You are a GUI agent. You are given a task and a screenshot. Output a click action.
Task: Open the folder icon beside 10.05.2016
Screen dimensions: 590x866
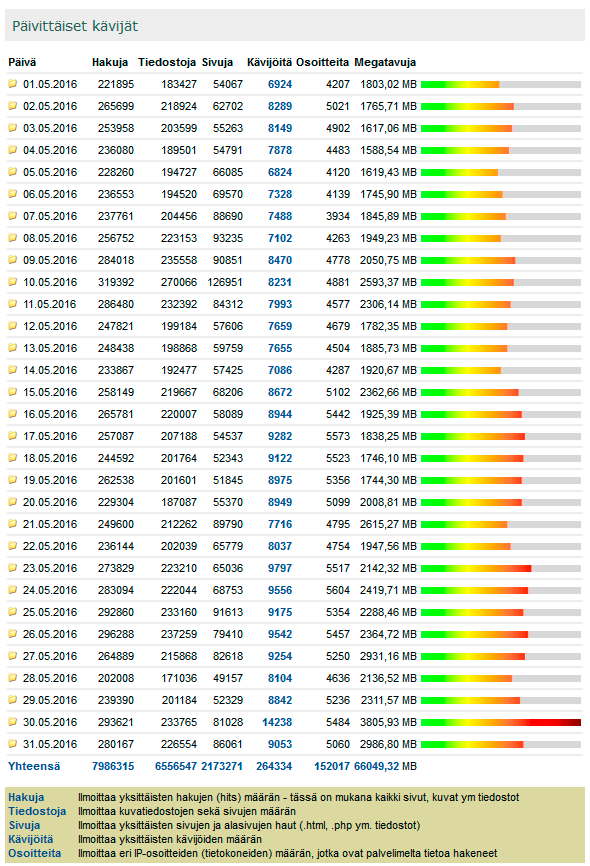[13, 282]
